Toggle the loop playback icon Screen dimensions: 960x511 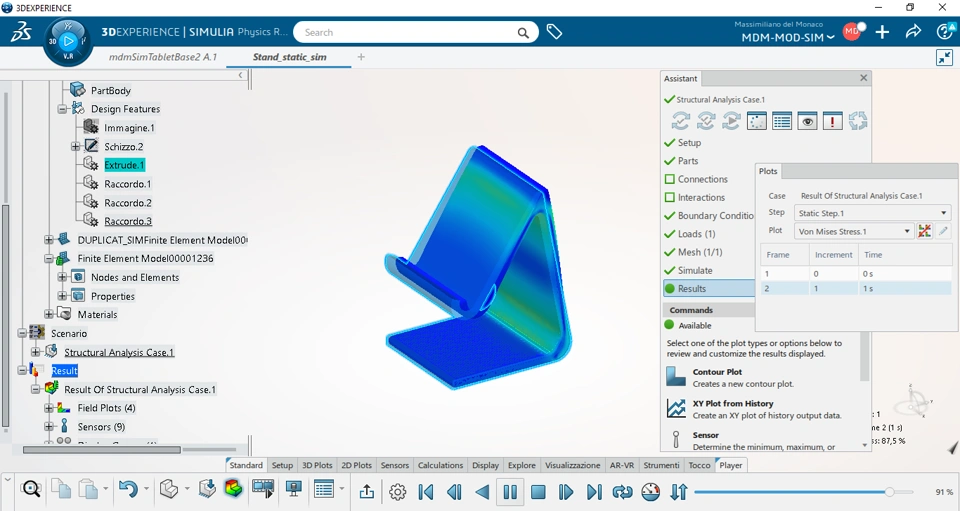[622, 491]
